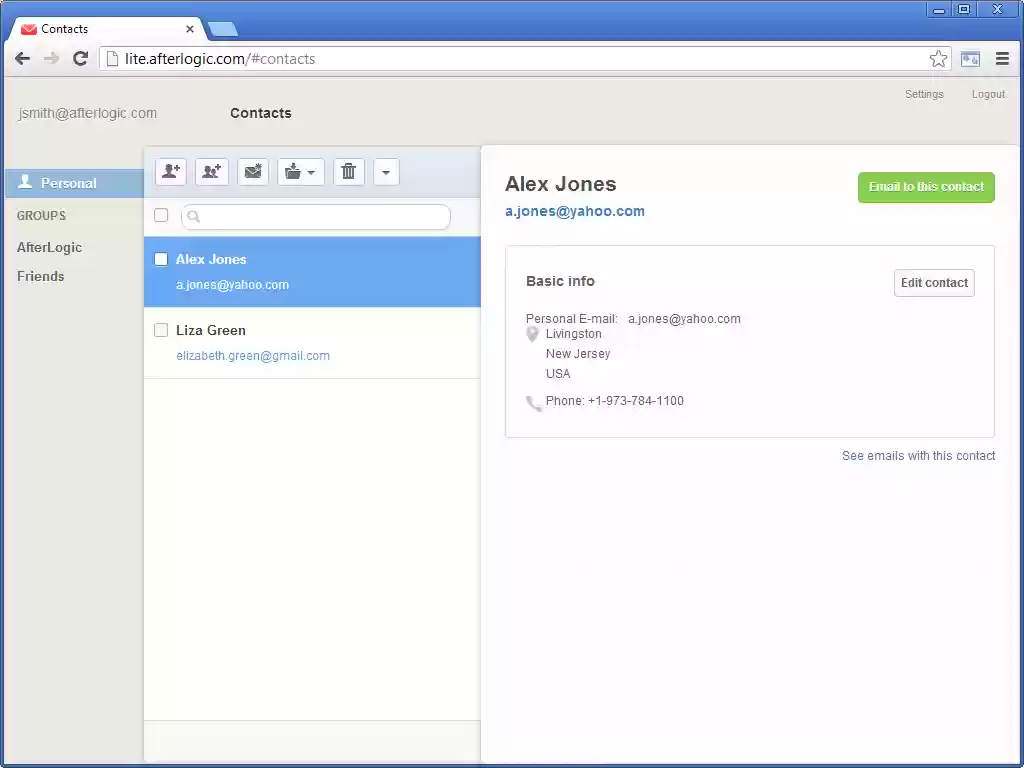Image resolution: width=1024 pixels, height=768 pixels.
Task: Delete selected contacts using trash icon
Action: pyautogui.click(x=348, y=171)
